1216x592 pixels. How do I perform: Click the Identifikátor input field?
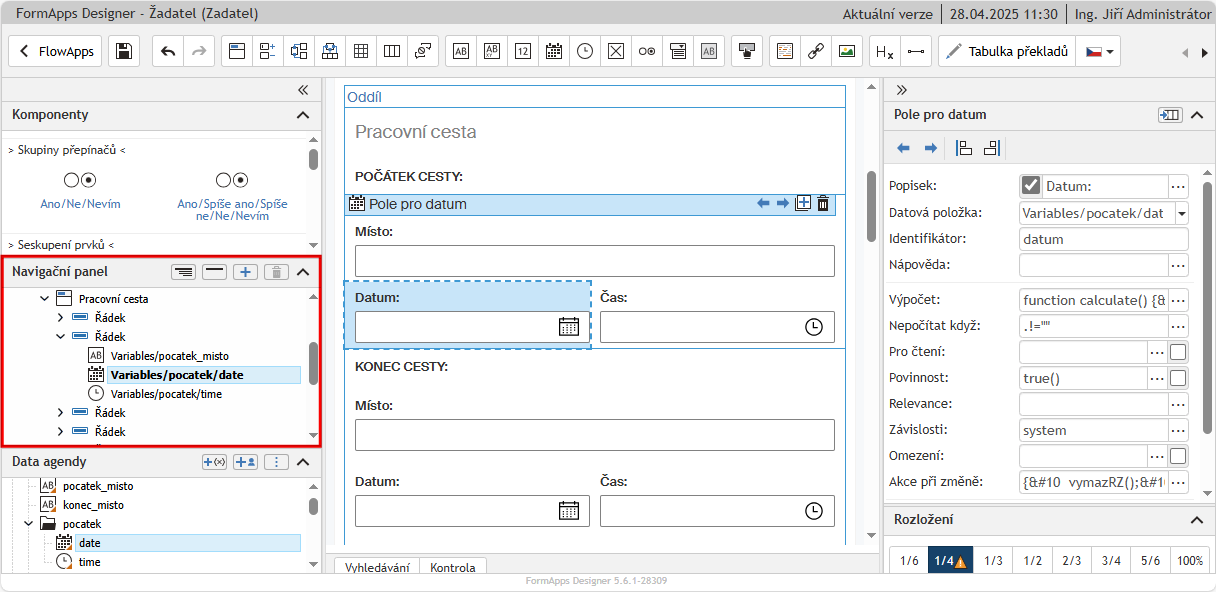(x=1104, y=239)
